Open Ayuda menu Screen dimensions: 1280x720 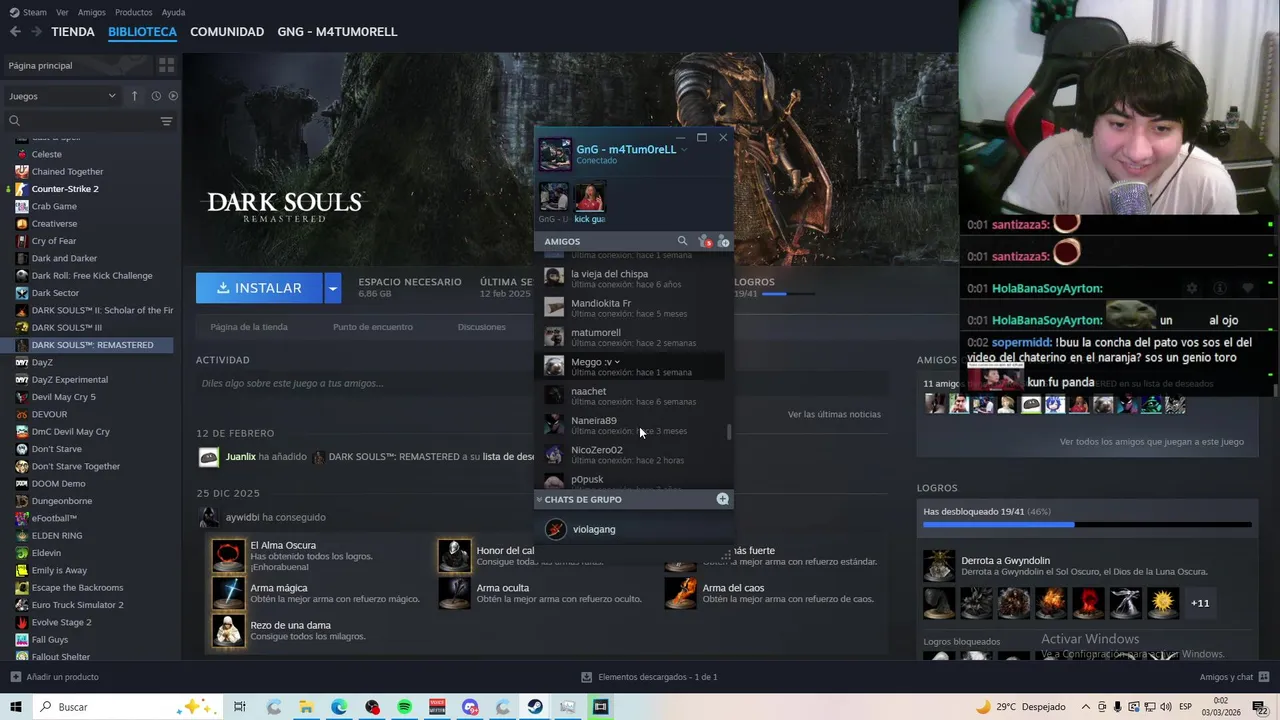[x=173, y=12]
